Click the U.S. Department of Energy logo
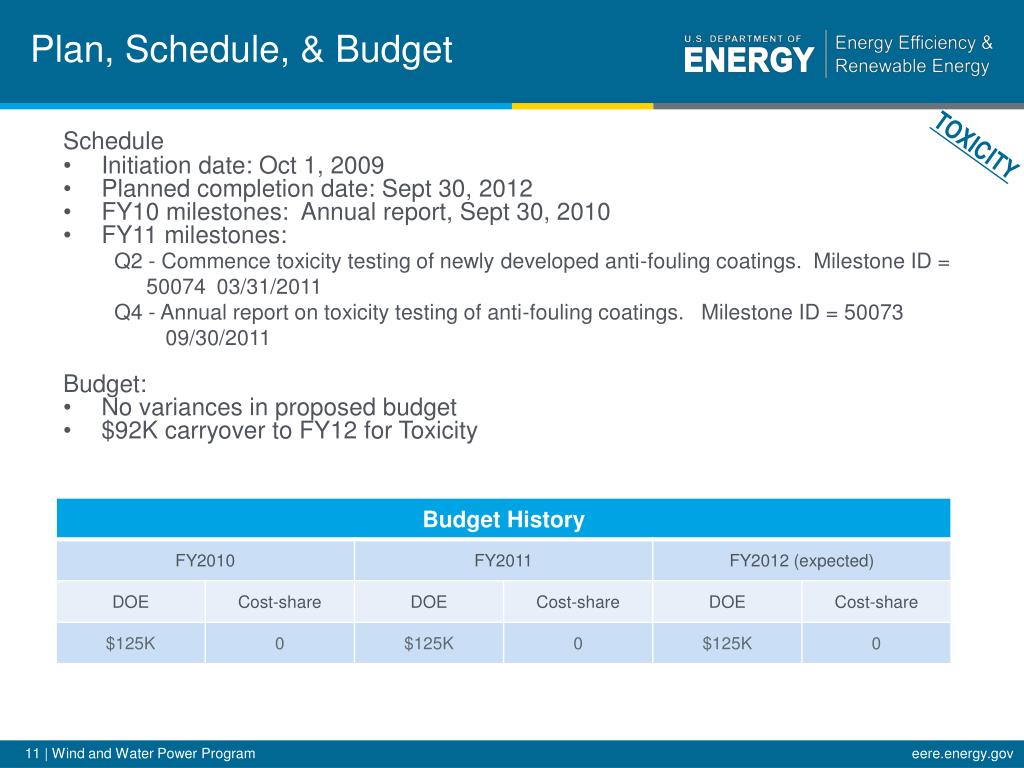Image resolution: width=1024 pixels, height=768 pixels. (749, 54)
